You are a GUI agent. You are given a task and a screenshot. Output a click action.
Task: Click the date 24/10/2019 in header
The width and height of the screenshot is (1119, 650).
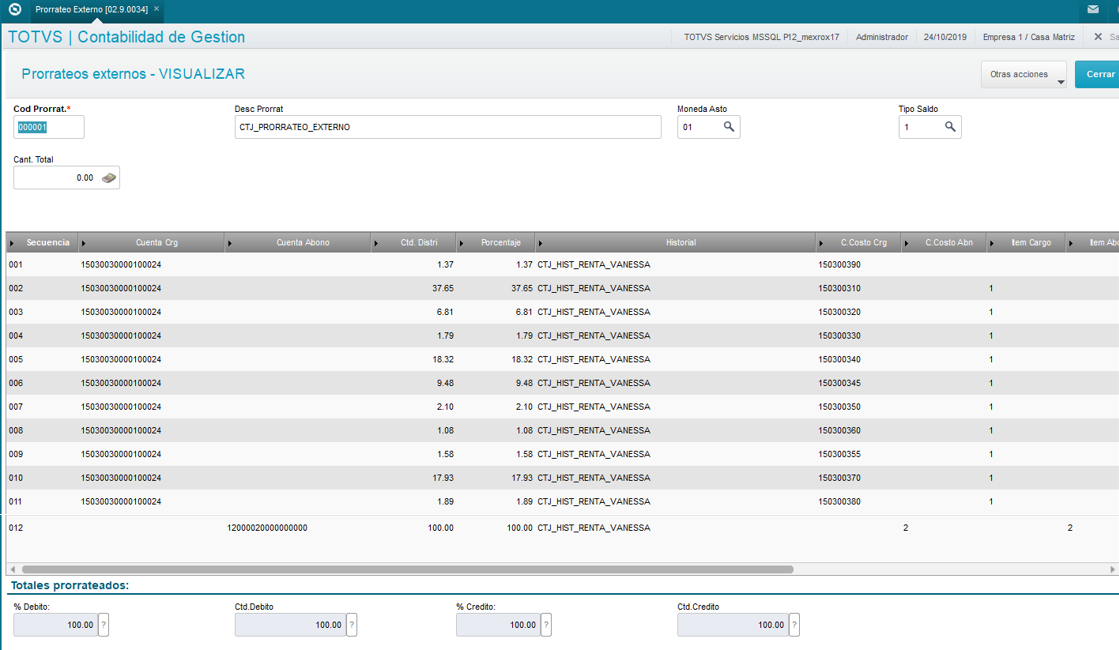pos(945,37)
